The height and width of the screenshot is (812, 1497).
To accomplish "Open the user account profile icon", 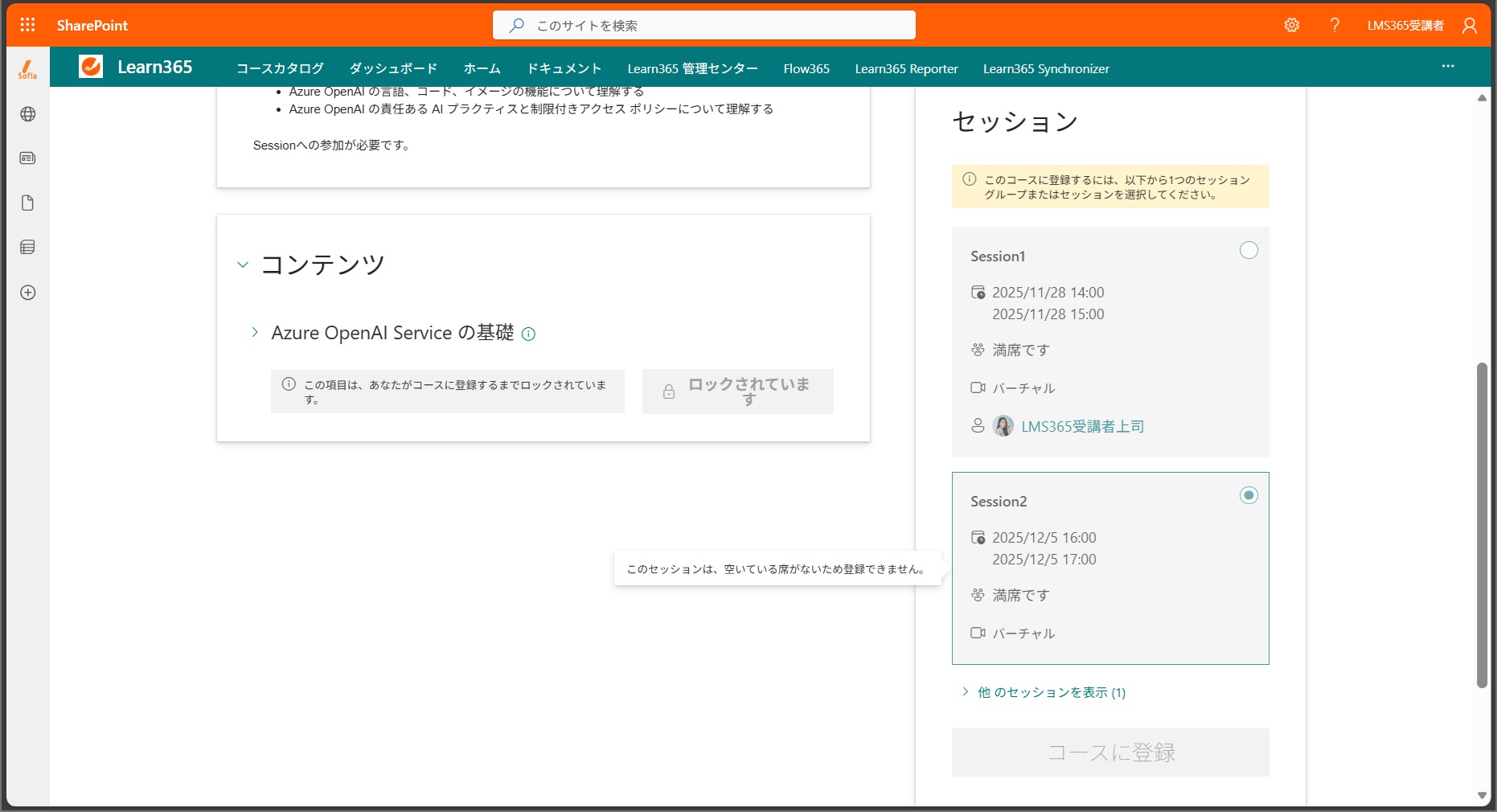I will click(1470, 25).
